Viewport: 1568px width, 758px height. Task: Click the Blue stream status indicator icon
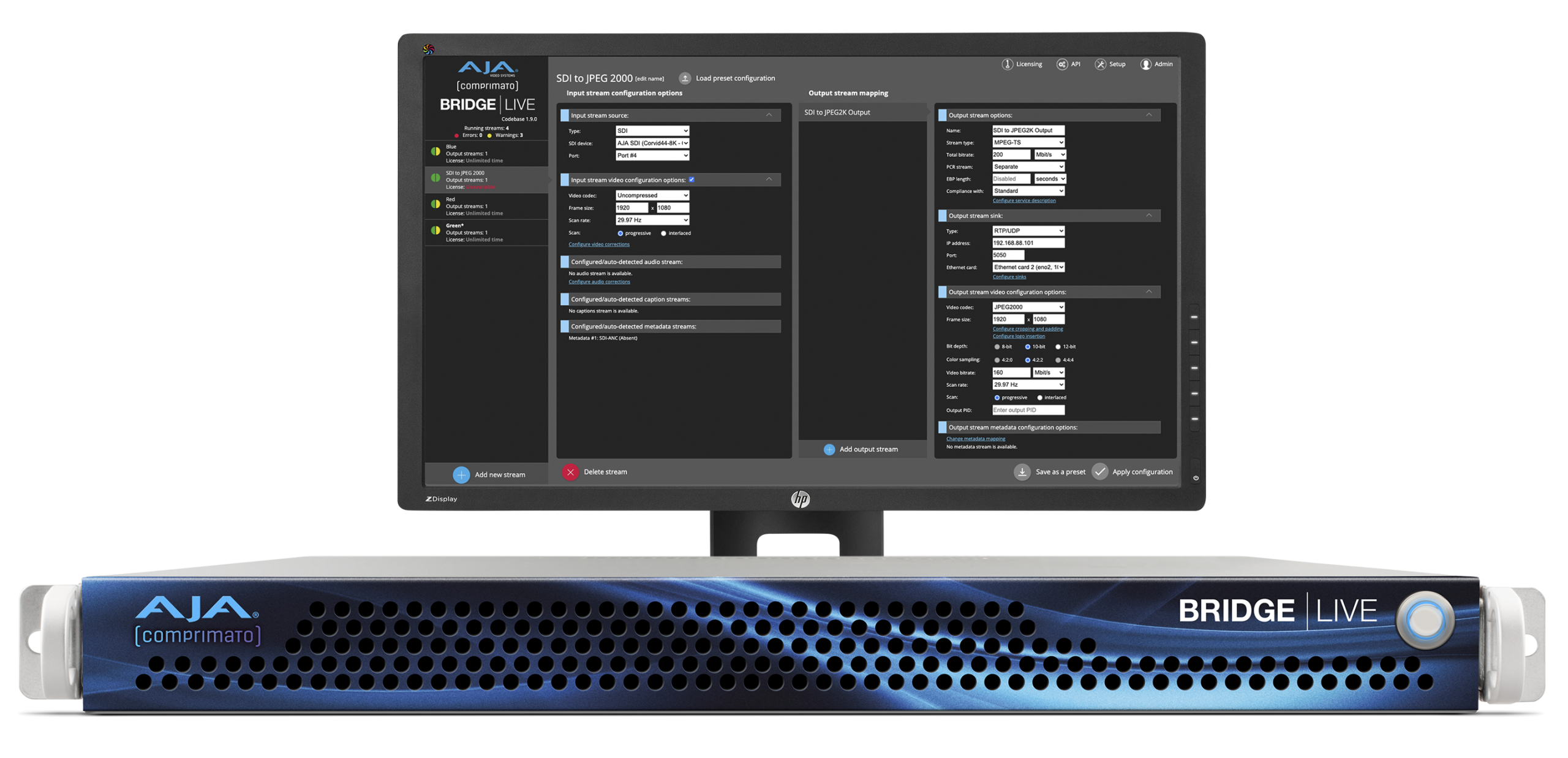pos(435,151)
